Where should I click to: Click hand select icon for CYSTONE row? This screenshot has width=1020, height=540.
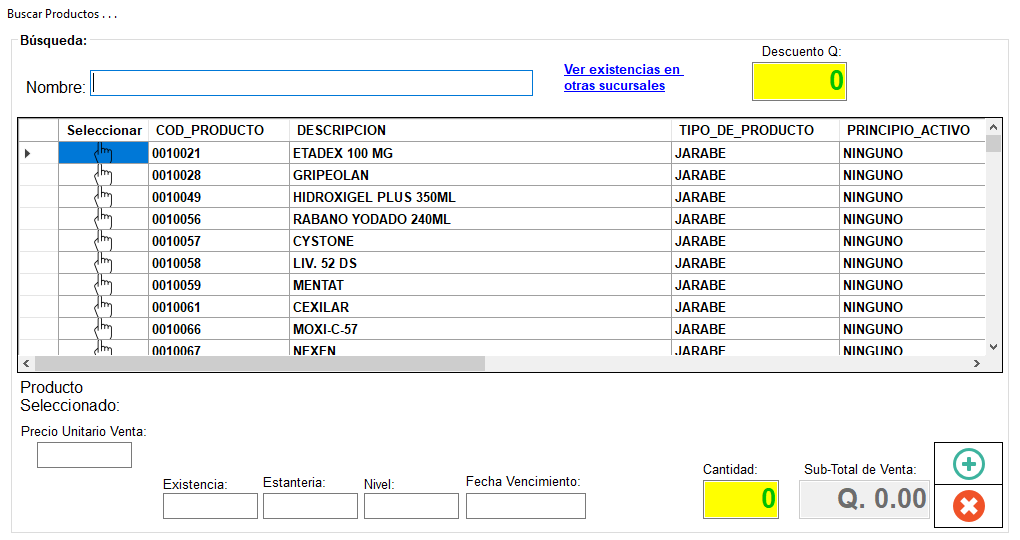pyautogui.click(x=104, y=241)
